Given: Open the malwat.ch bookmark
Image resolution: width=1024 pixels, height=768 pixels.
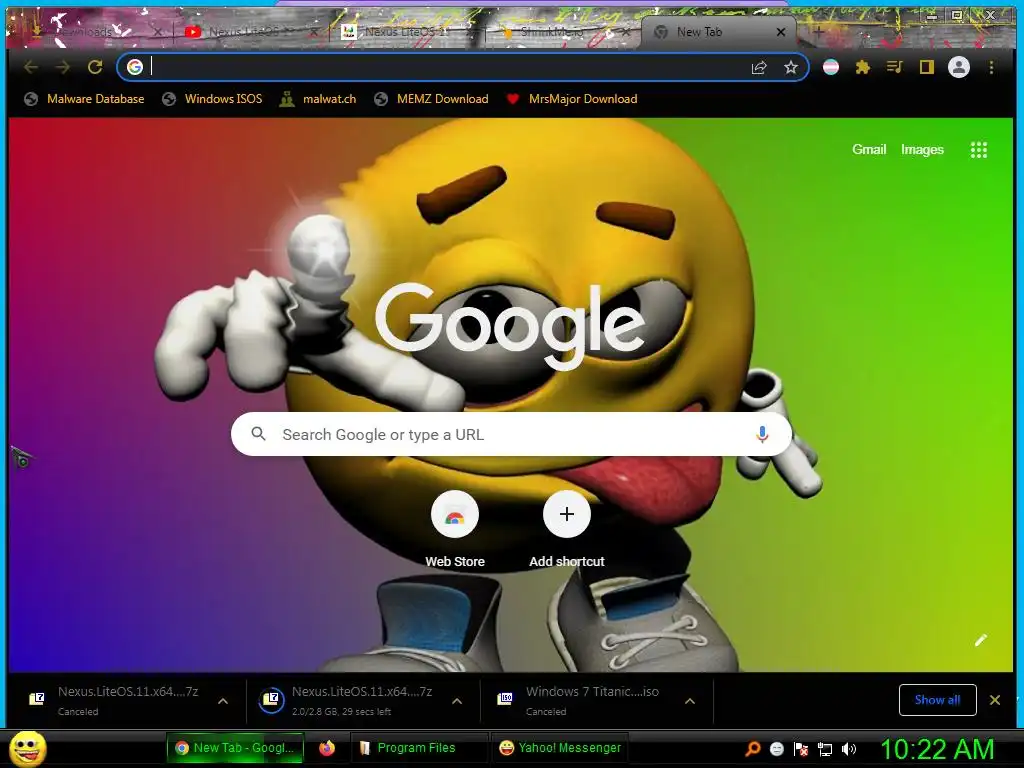Looking at the screenshot, I should (318, 99).
